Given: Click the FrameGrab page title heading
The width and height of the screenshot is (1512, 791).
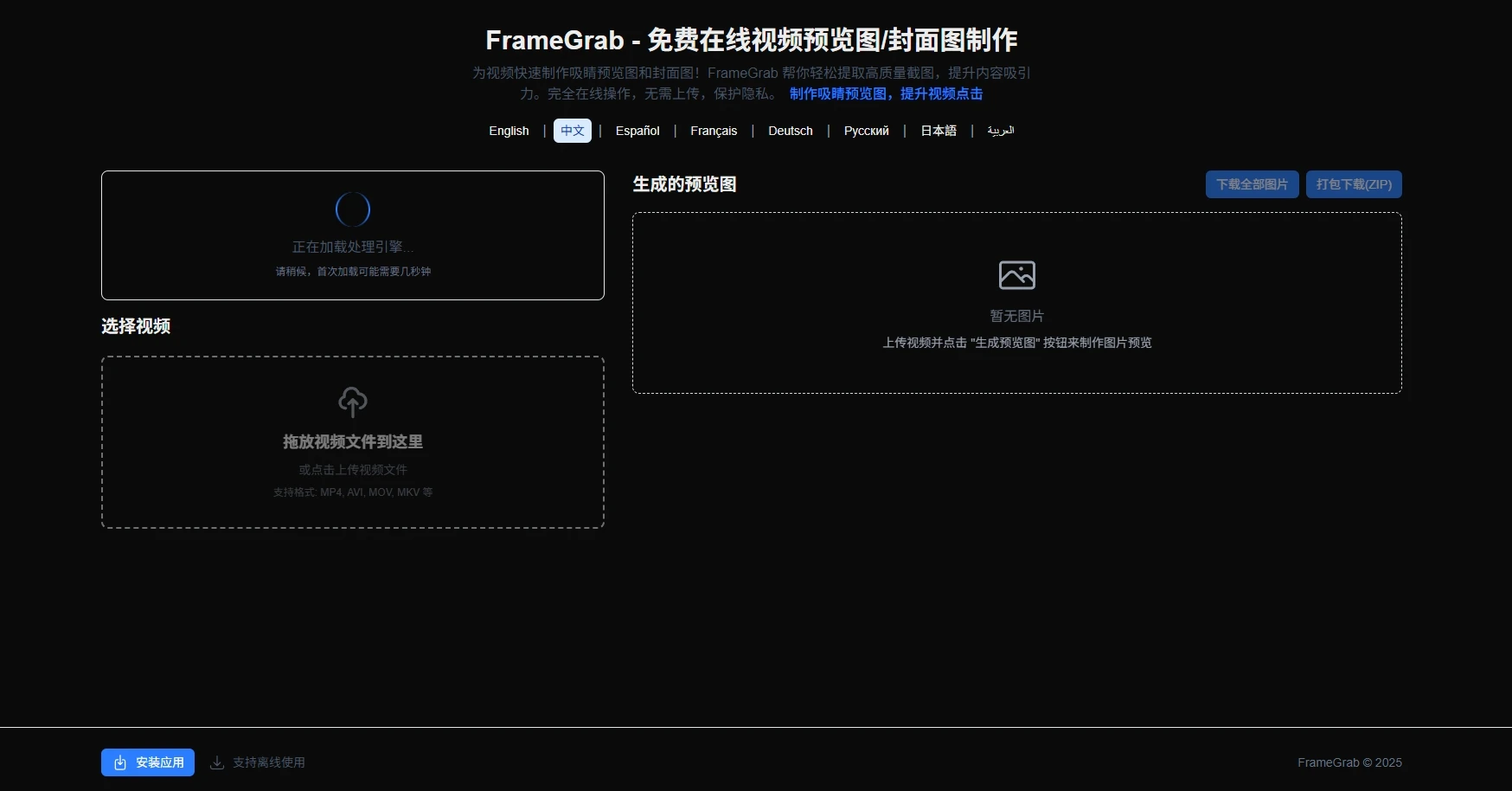Looking at the screenshot, I should tap(752, 40).
